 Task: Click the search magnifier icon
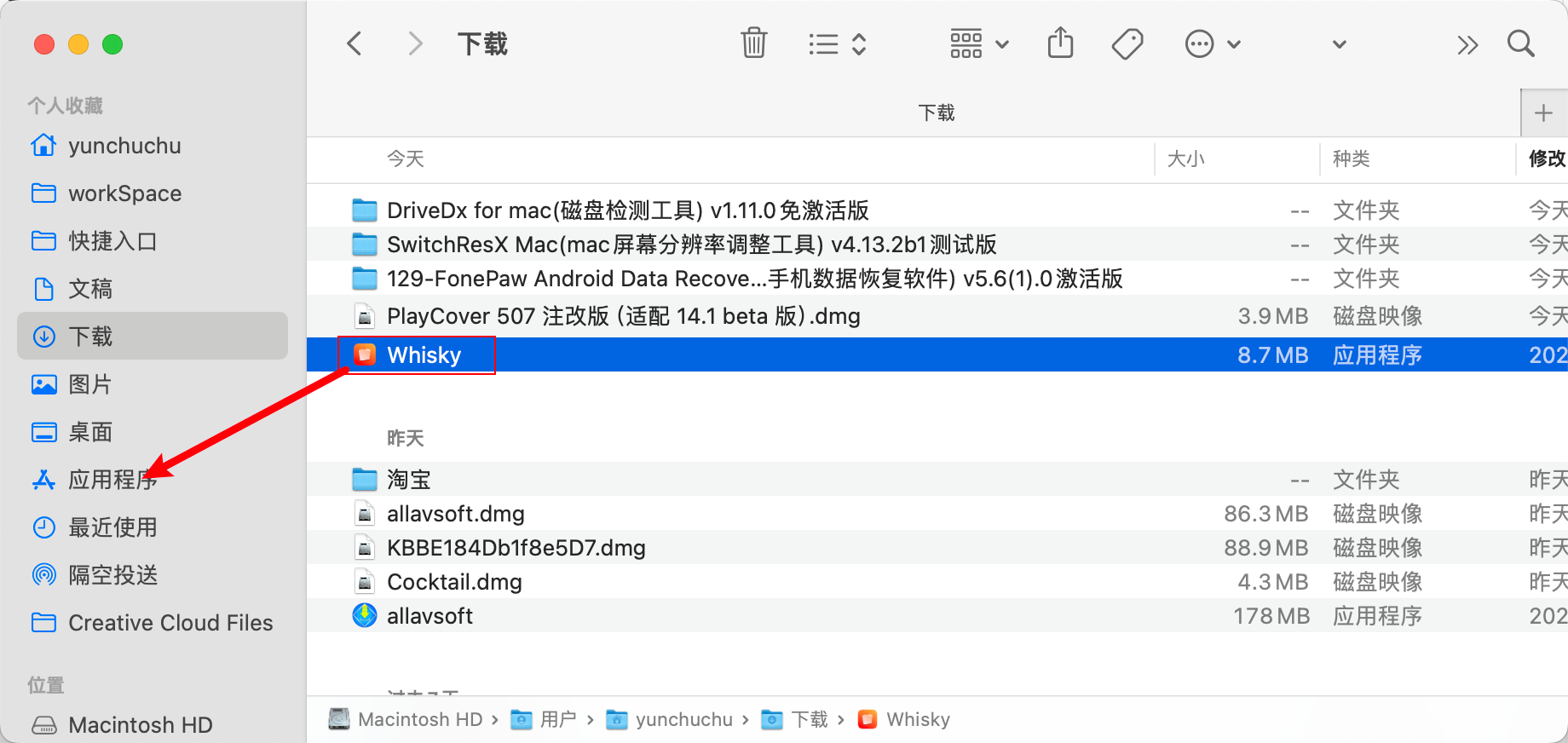coord(1521,43)
